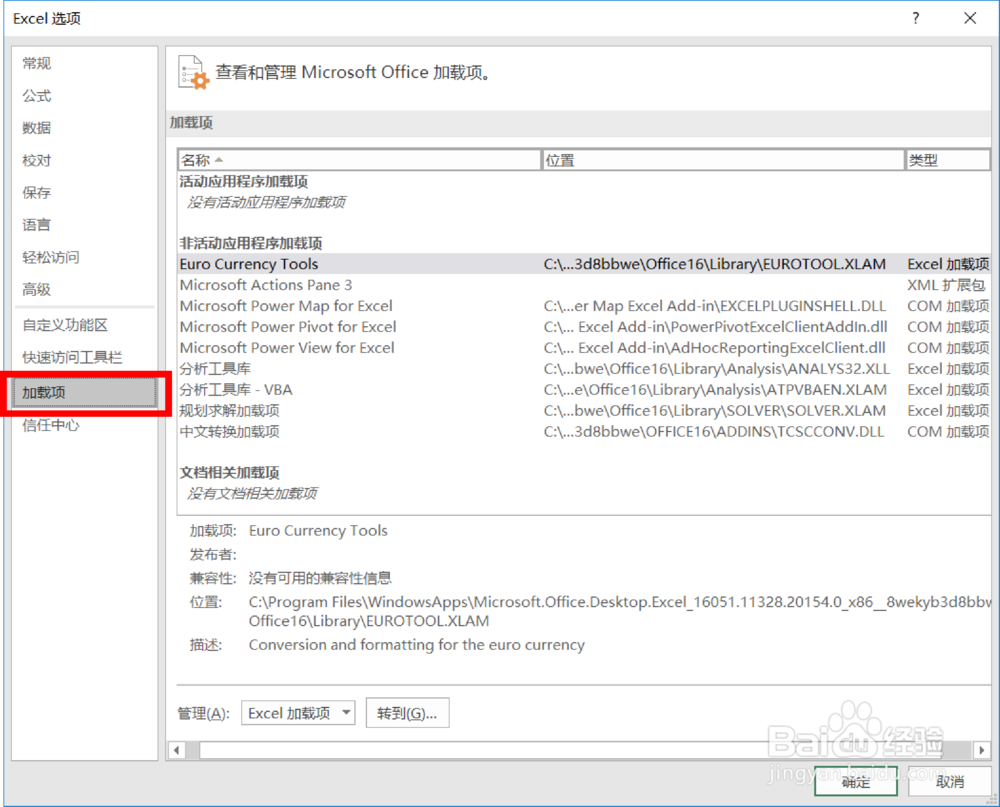Click the 类型 column header

pyautogui.click(x=948, y=160)
